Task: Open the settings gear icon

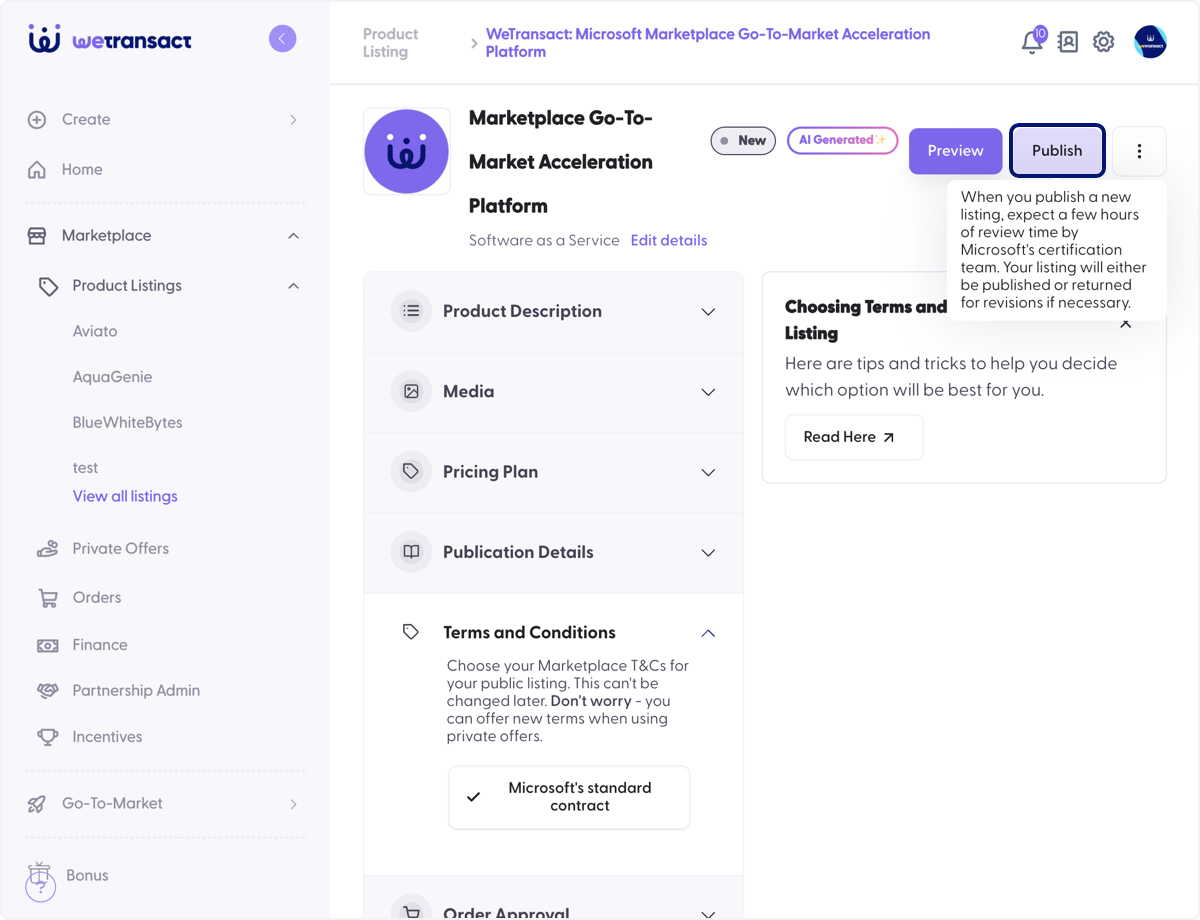Action: click(x=1103, y=42)
